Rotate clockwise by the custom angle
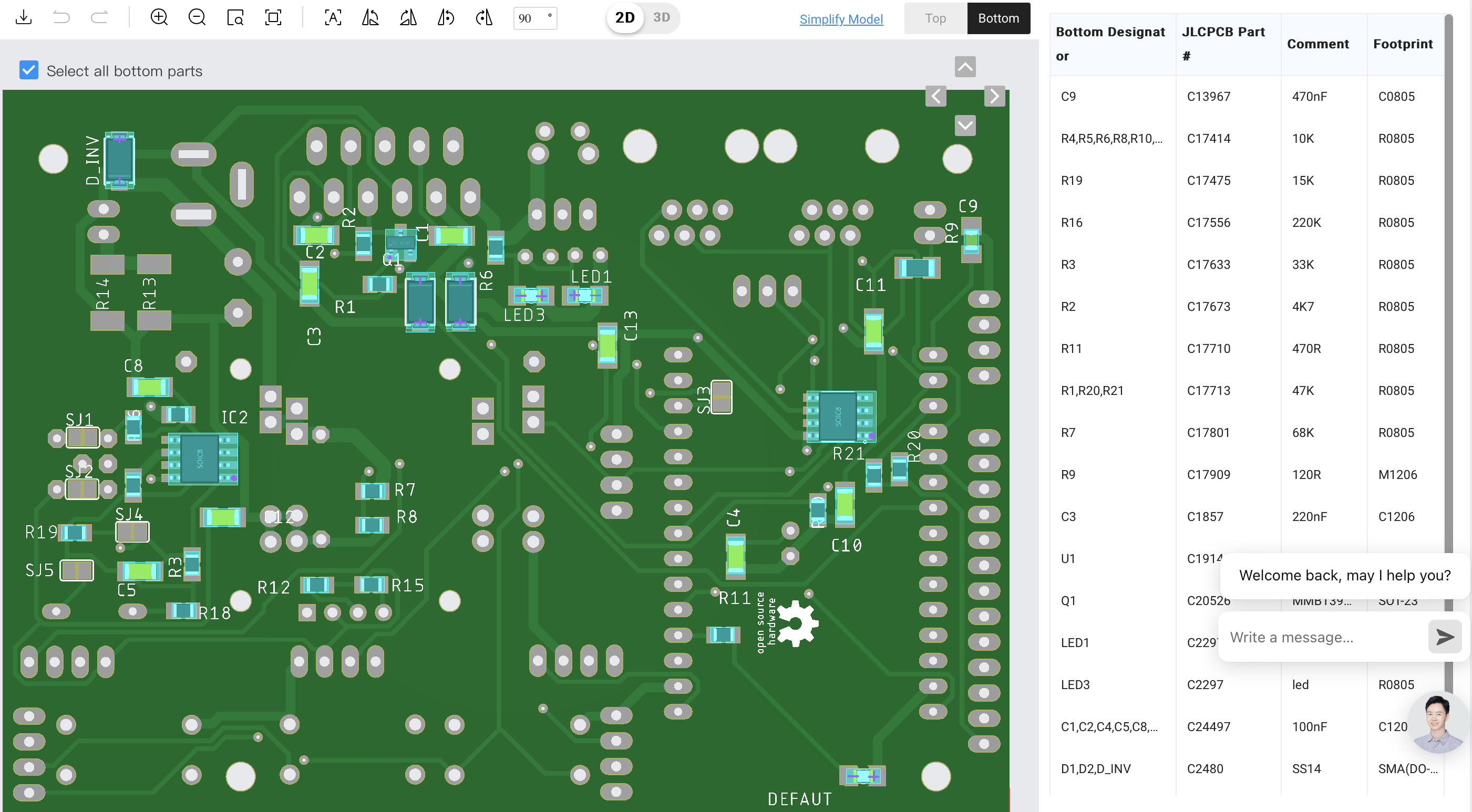 click(484, 18)
